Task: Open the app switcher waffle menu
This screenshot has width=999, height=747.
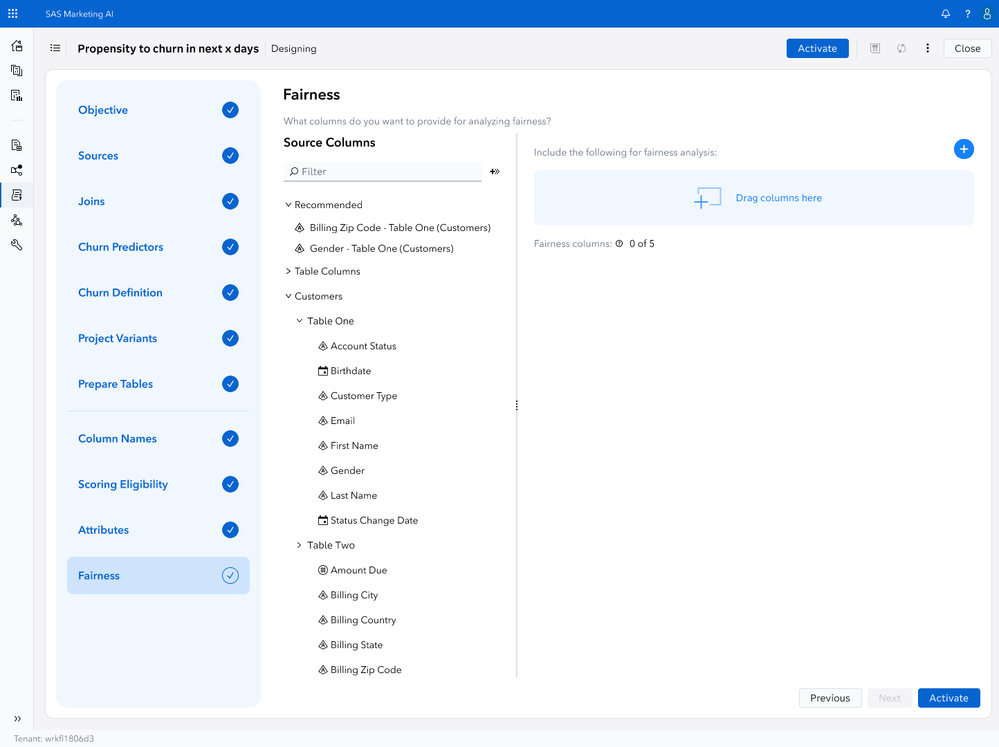Action: (12, 13)
